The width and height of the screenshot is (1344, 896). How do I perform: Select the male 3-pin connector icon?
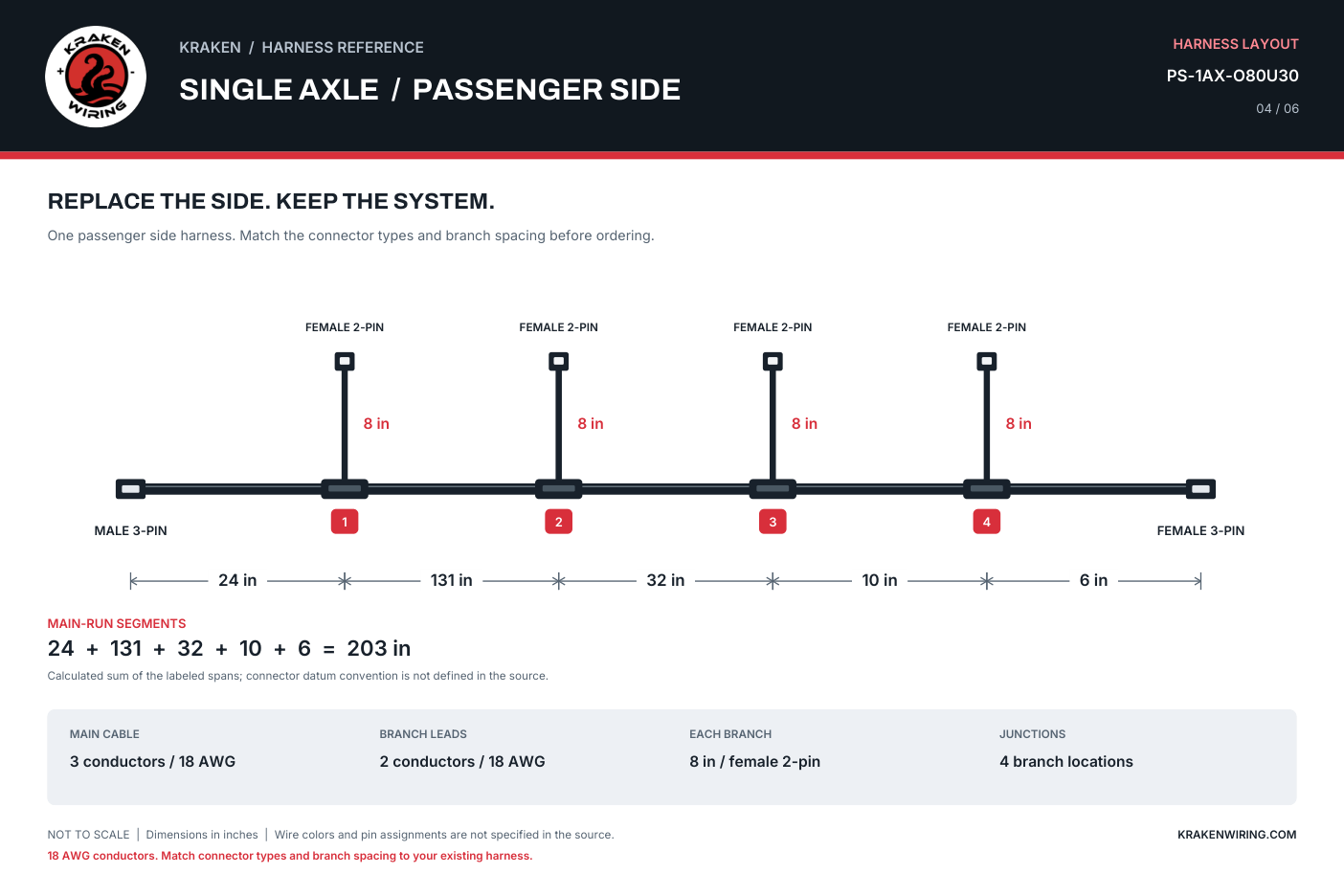[x=131, y=489]
